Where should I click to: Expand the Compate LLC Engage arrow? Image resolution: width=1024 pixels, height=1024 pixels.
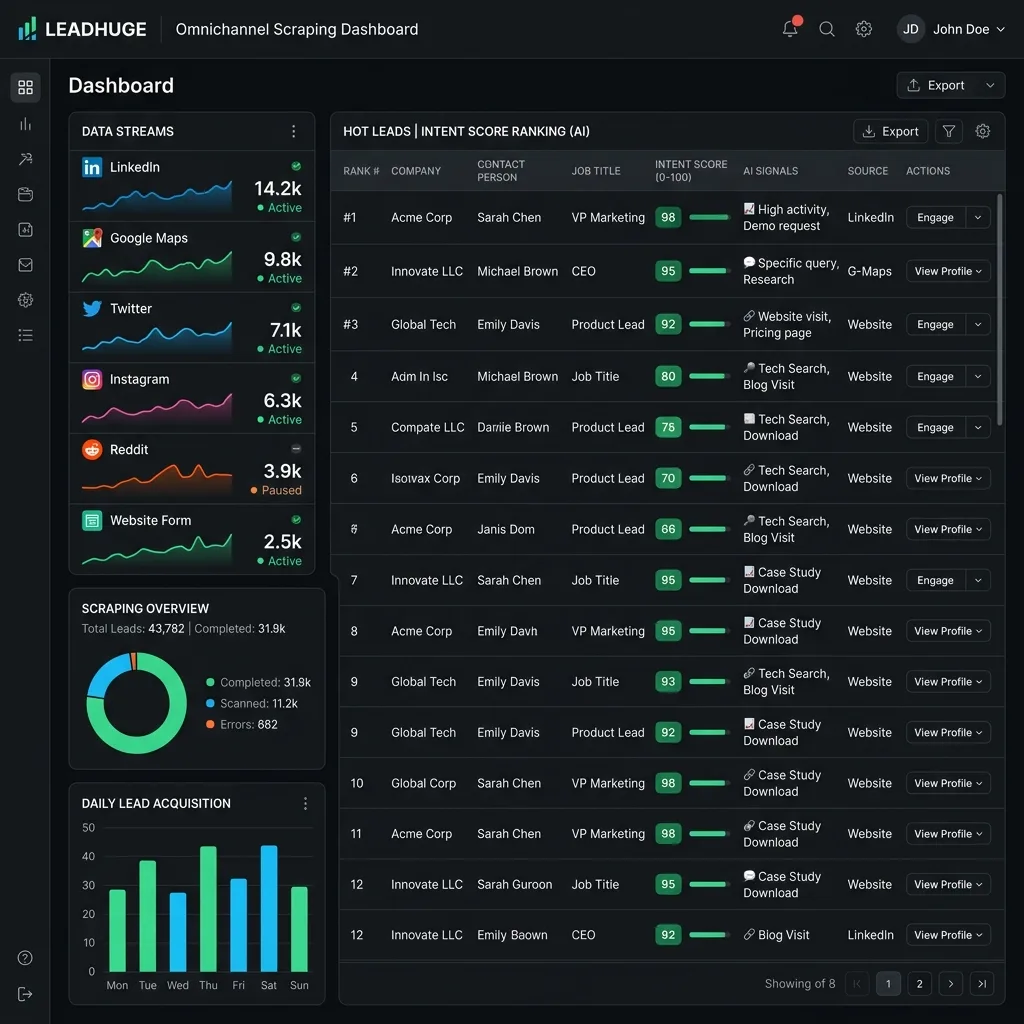tap(978, 427)
